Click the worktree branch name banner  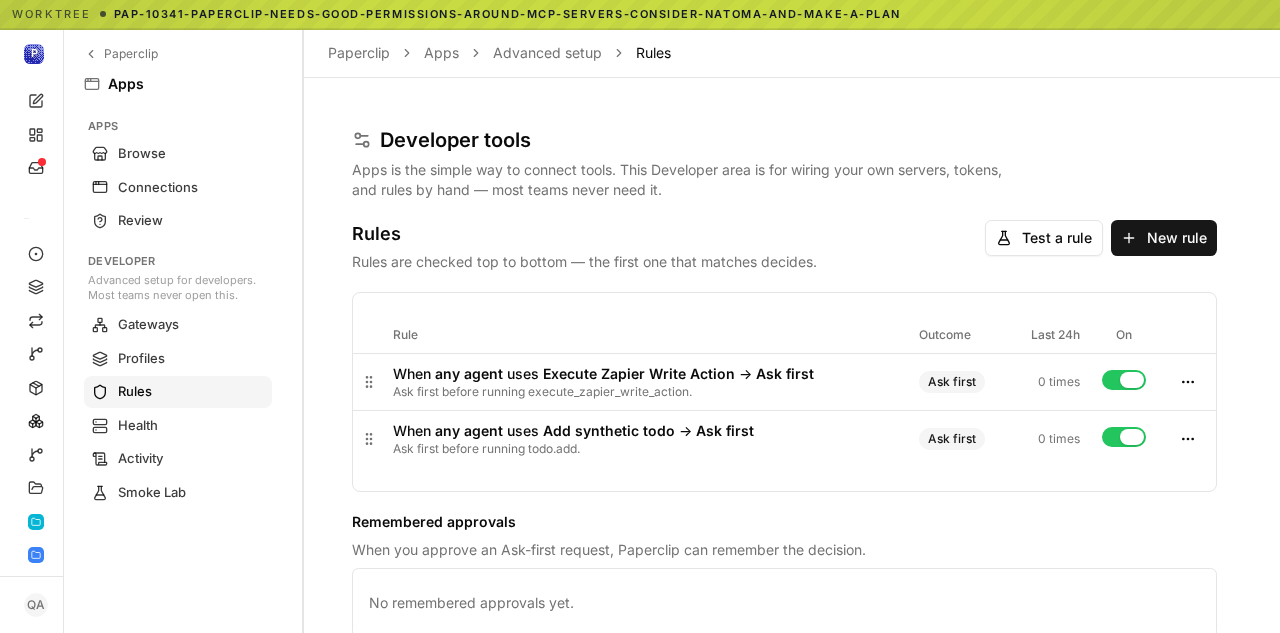tap(507, 14)
